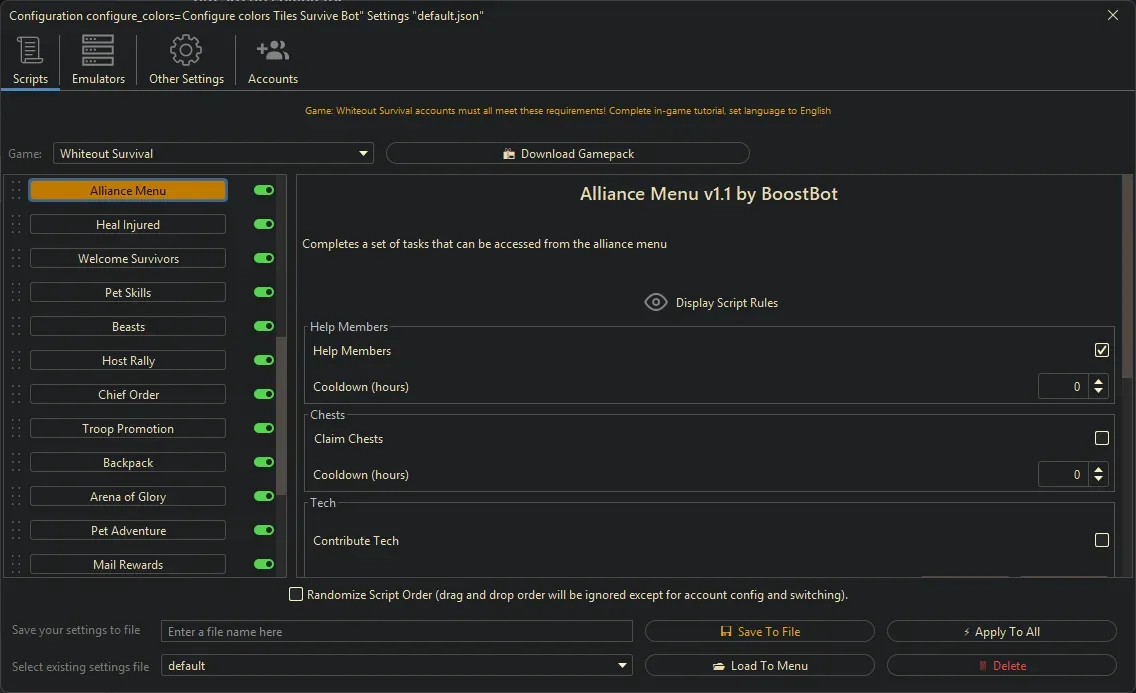1136x693 pixels.
Task: Increase Help Members cooldown hours
Action: [x=1099, y=381]
